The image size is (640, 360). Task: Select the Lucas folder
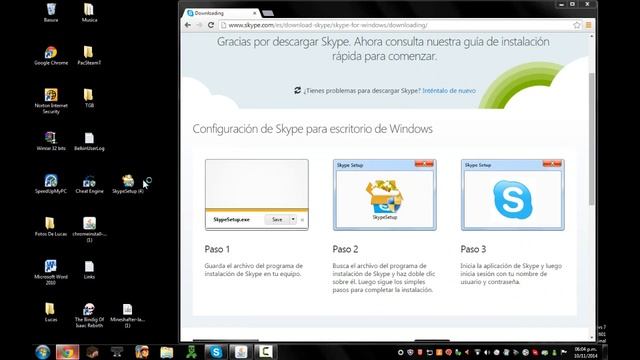pos(51,313)
